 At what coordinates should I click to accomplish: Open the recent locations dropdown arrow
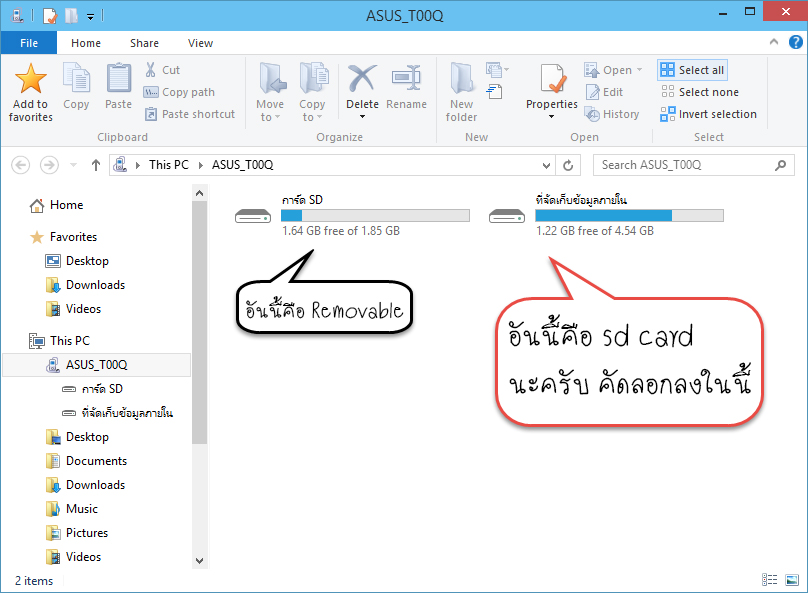pyautogui.click(x=73, y=165)
